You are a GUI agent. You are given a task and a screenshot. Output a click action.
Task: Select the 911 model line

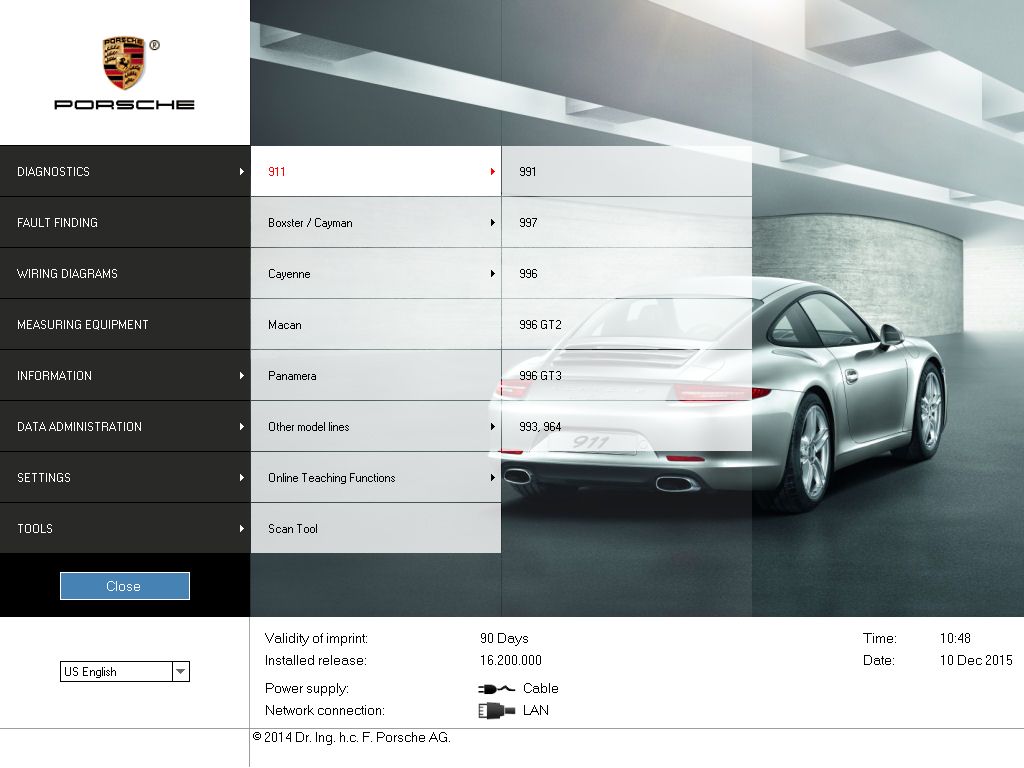click(x=376, y=171)
